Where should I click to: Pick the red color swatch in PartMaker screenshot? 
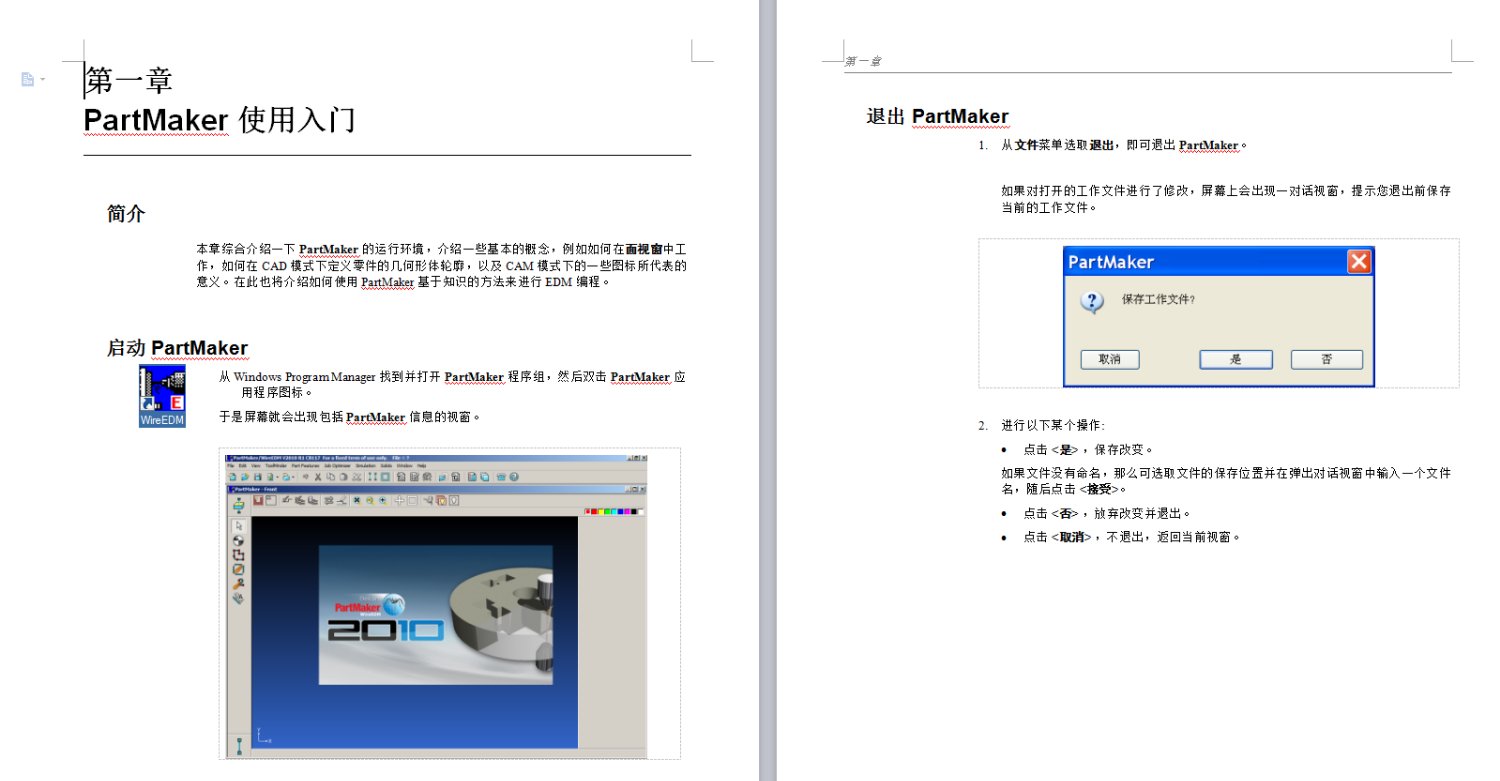pyautogui.click(x=596, y=512)
